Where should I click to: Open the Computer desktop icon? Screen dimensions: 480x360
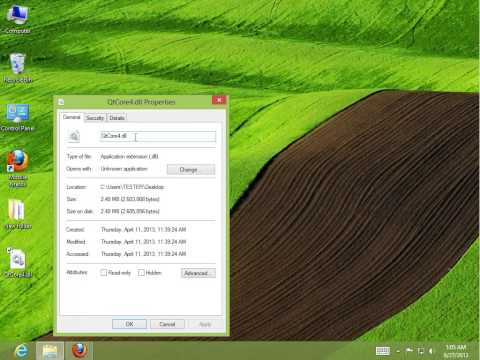(x=17, y=19)
